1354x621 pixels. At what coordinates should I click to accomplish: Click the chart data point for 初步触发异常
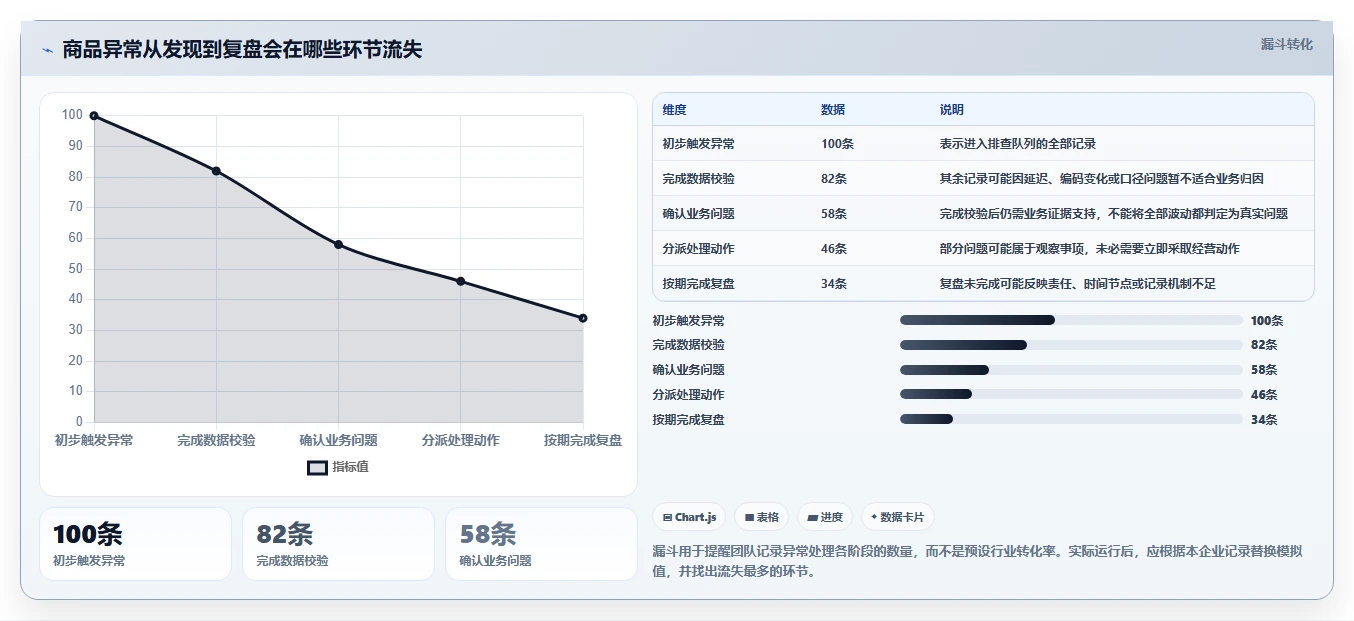point(94,116)
